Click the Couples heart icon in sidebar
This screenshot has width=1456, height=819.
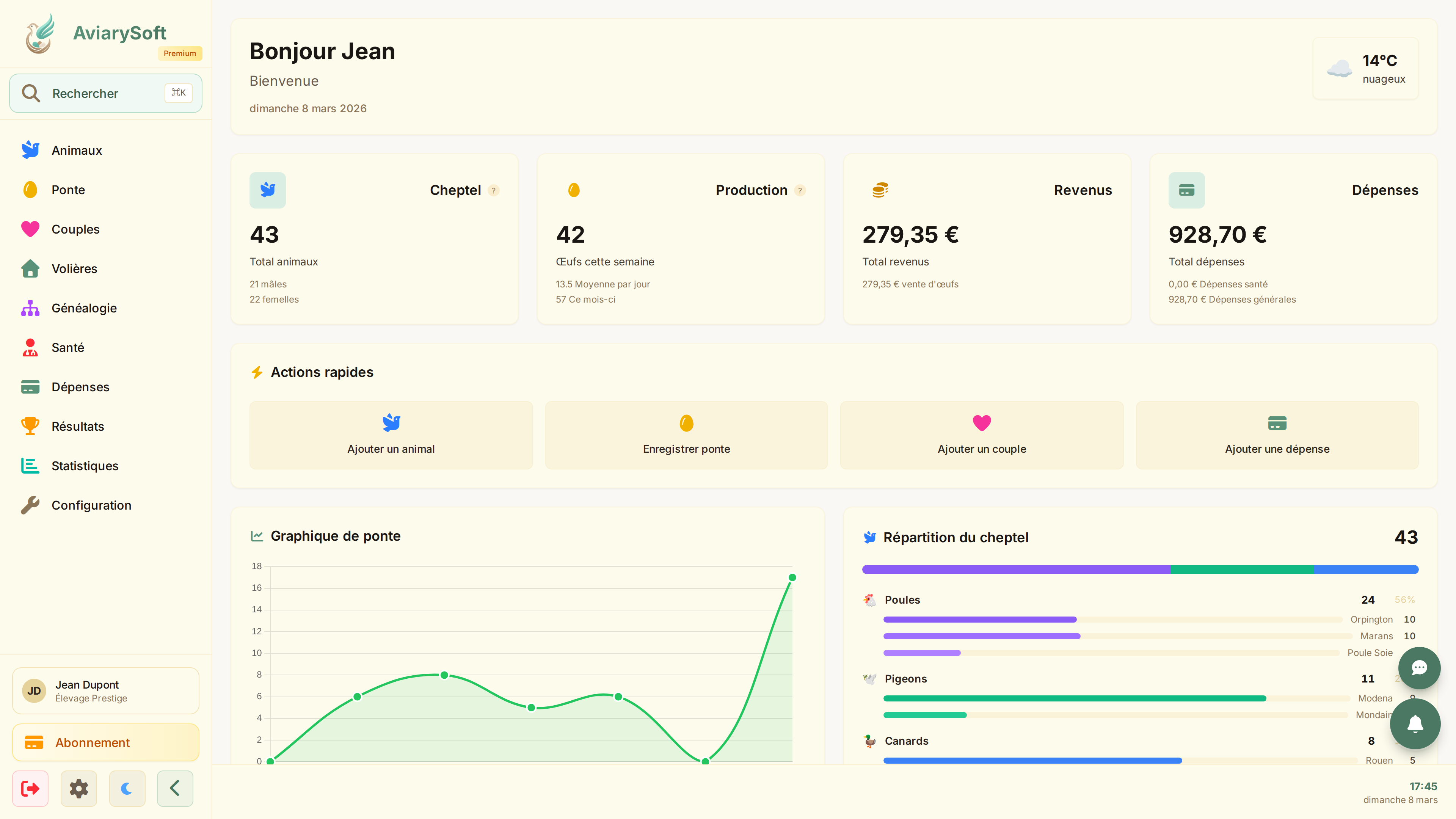click(x=30, y=229)
